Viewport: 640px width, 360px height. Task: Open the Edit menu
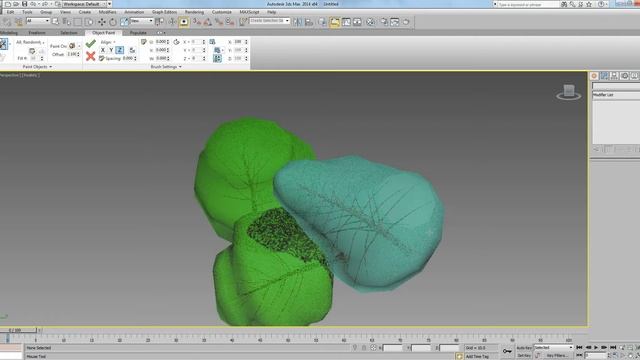pos(10,12)
